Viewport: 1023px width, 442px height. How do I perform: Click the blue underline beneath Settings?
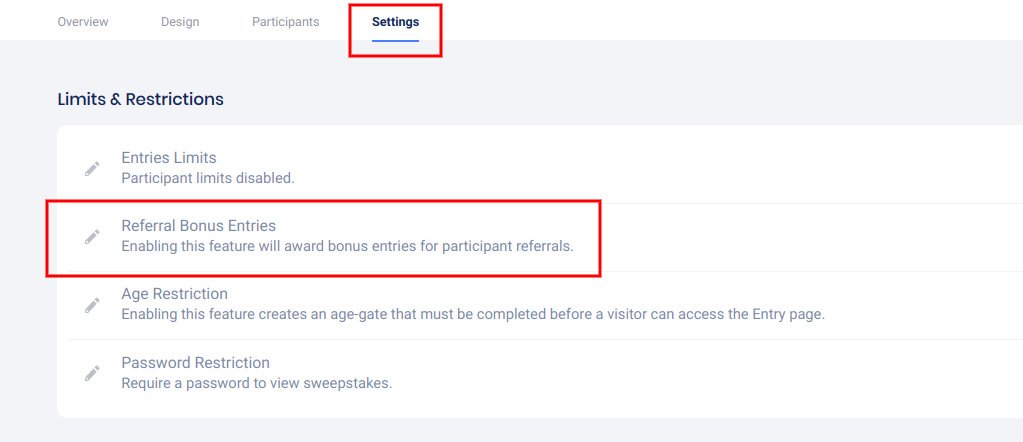395,40
